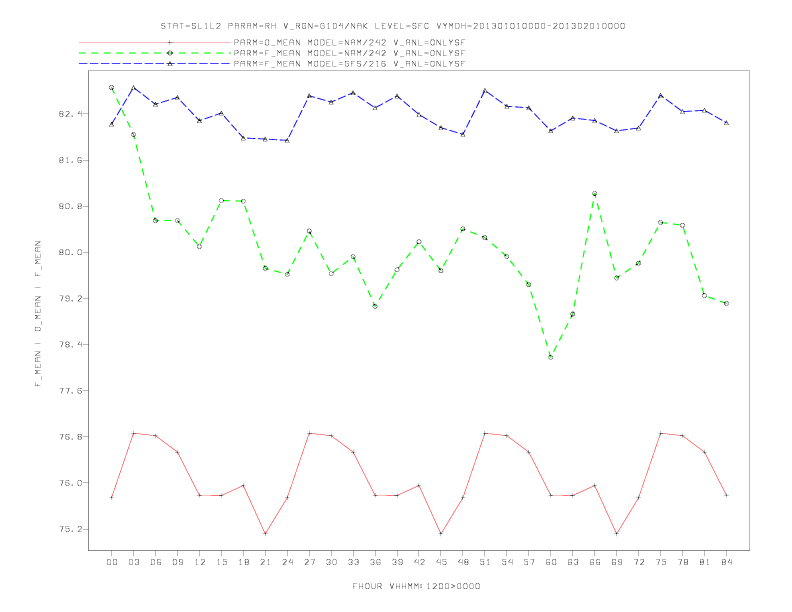This screenshot has height=612, width=792.
Task: Click the x-axis tick label 48
Action: (x=463, y=562)
